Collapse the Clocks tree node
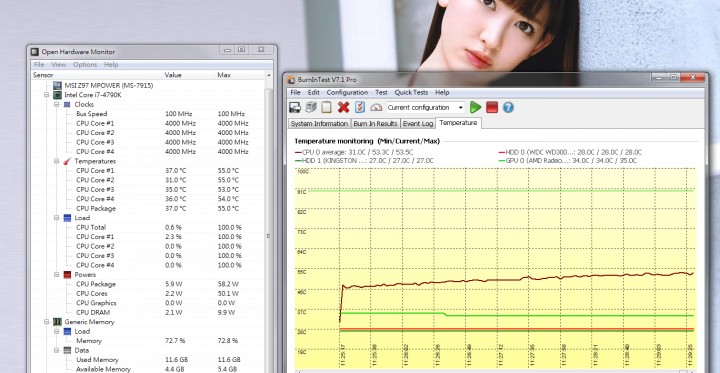Viewport: 720px width, 373px height. pos(56,104)
